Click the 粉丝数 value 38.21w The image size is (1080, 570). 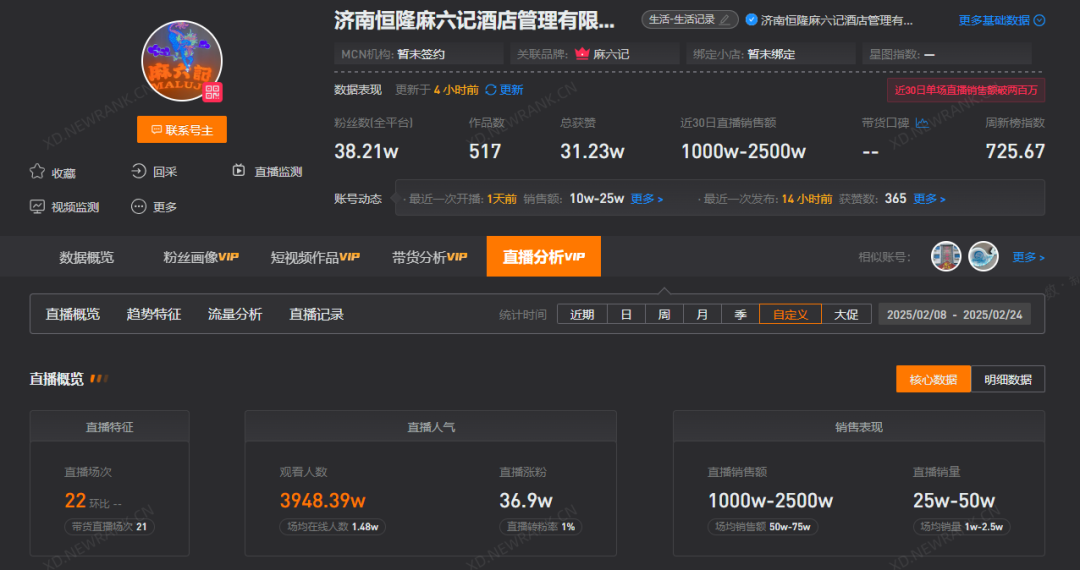[x=366, y=151]
